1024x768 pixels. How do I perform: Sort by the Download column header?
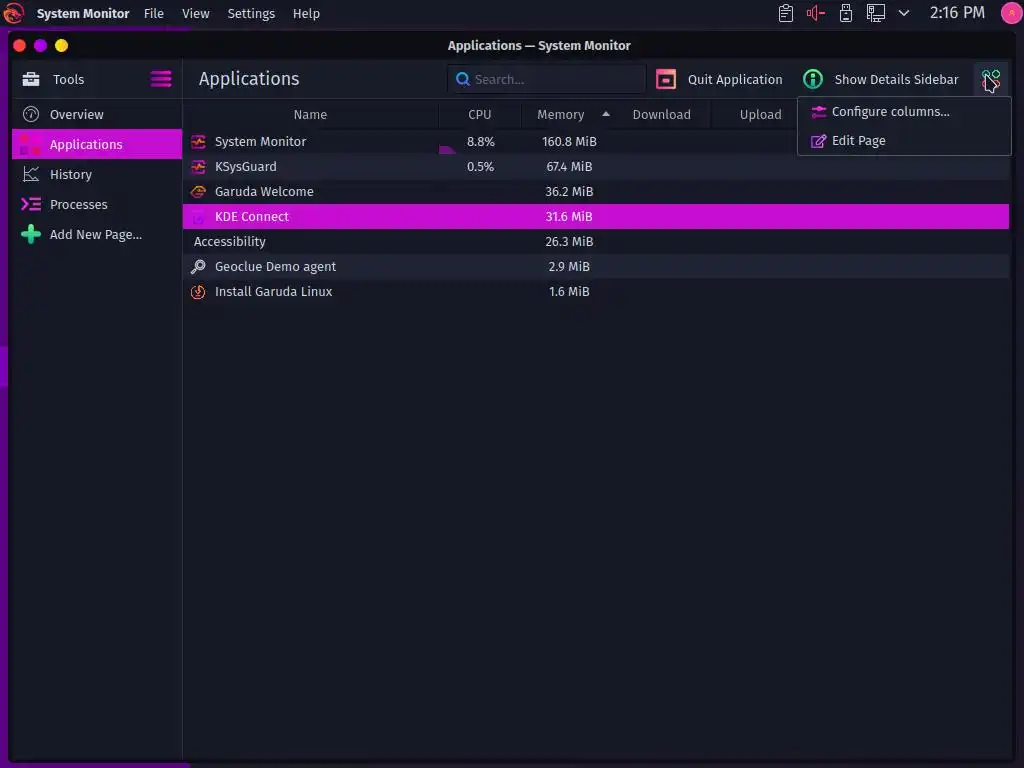pyautogui.click(x=662, y=114)
